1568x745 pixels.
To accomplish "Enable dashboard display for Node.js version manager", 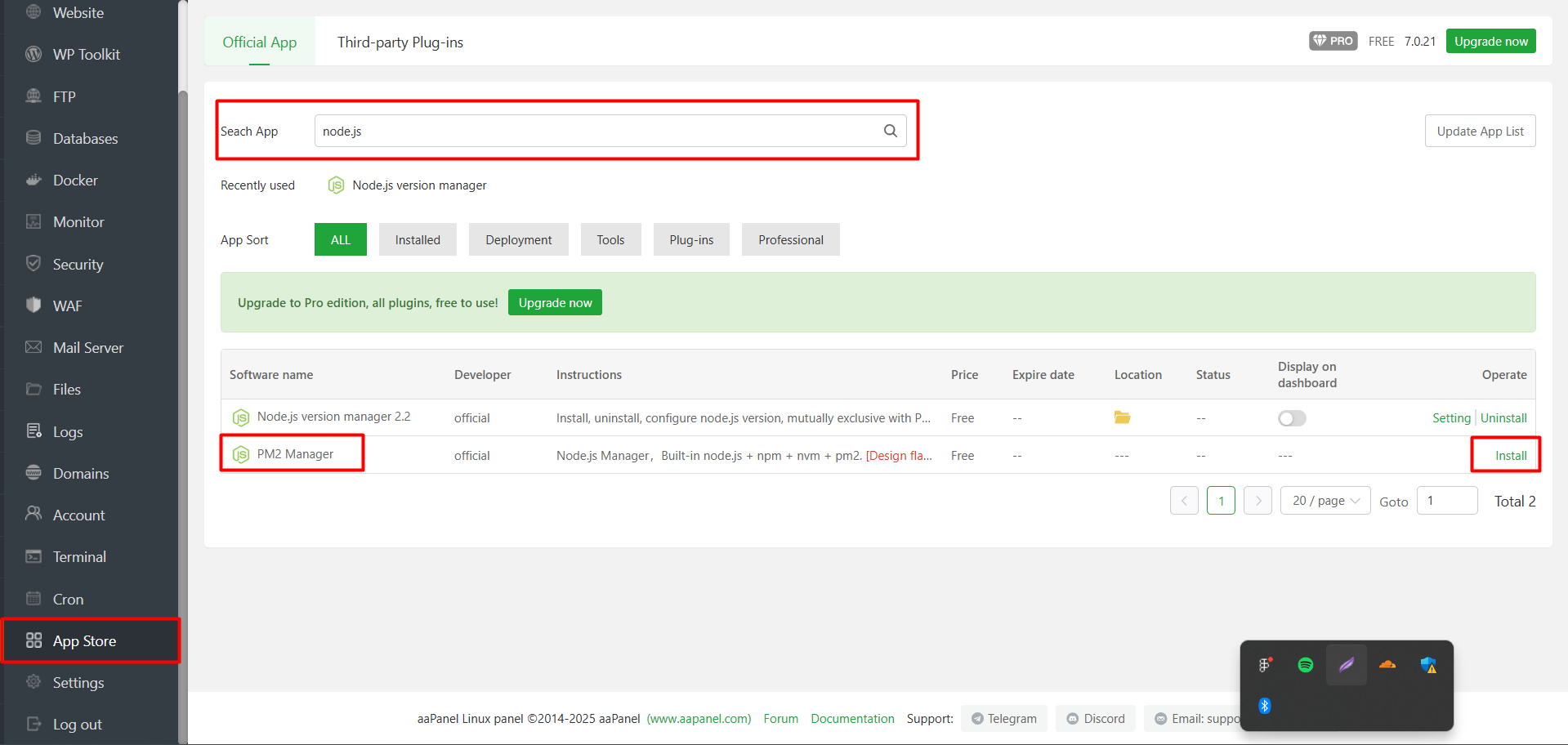I will (1292, 417).
